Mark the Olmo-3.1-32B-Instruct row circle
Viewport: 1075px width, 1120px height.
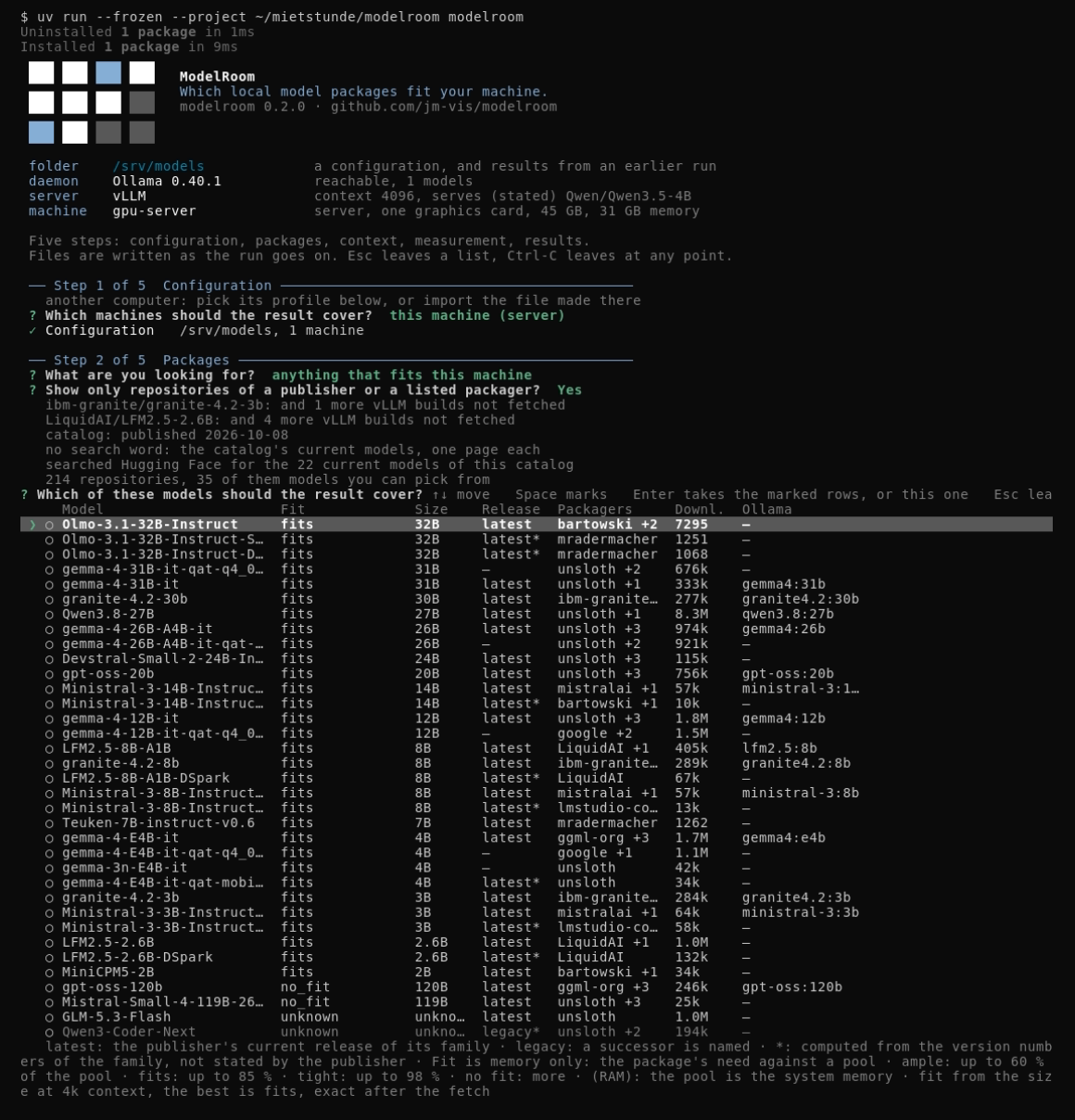(49, 525)
